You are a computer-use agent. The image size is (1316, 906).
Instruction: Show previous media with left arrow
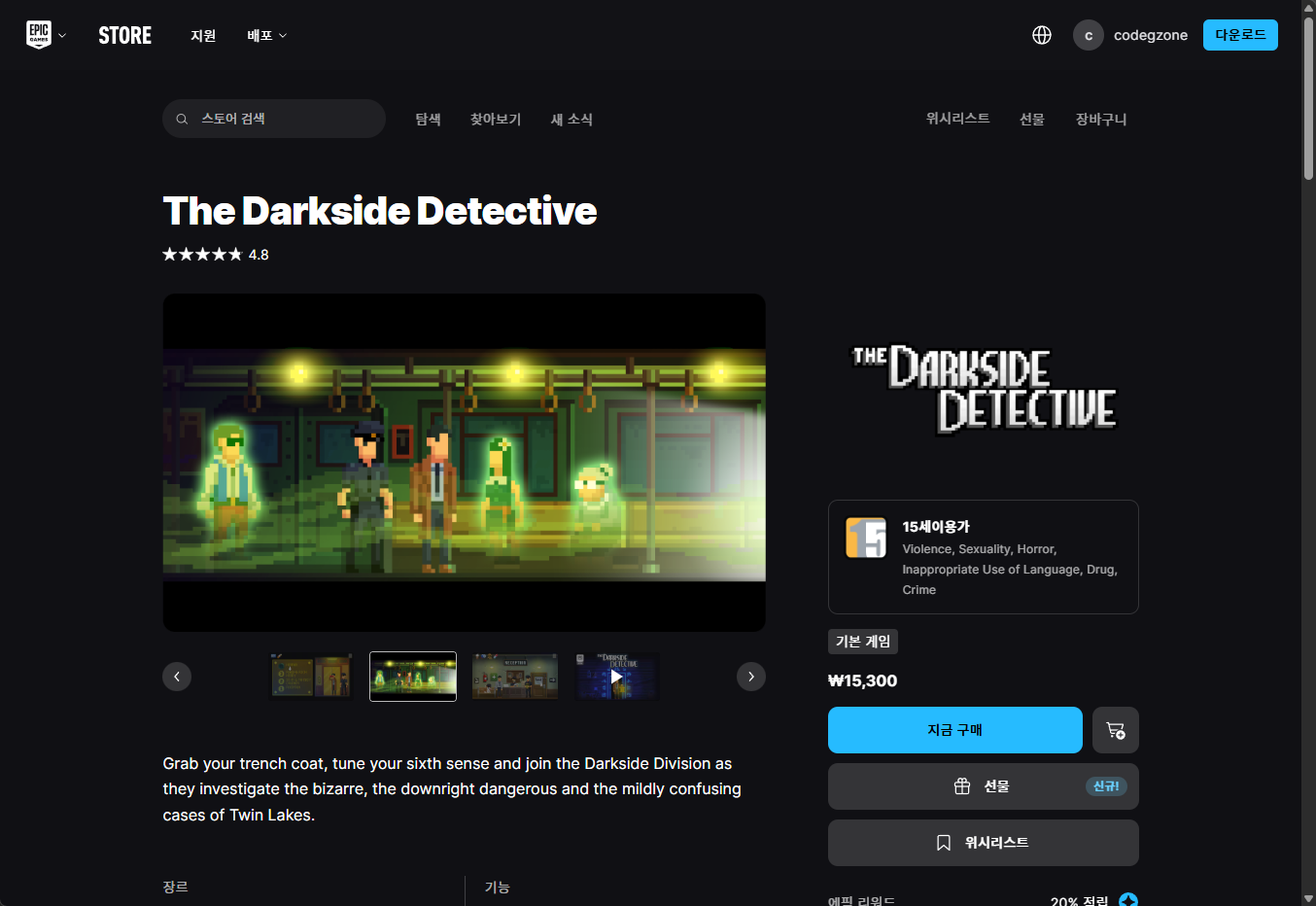(x=177, y=677)
